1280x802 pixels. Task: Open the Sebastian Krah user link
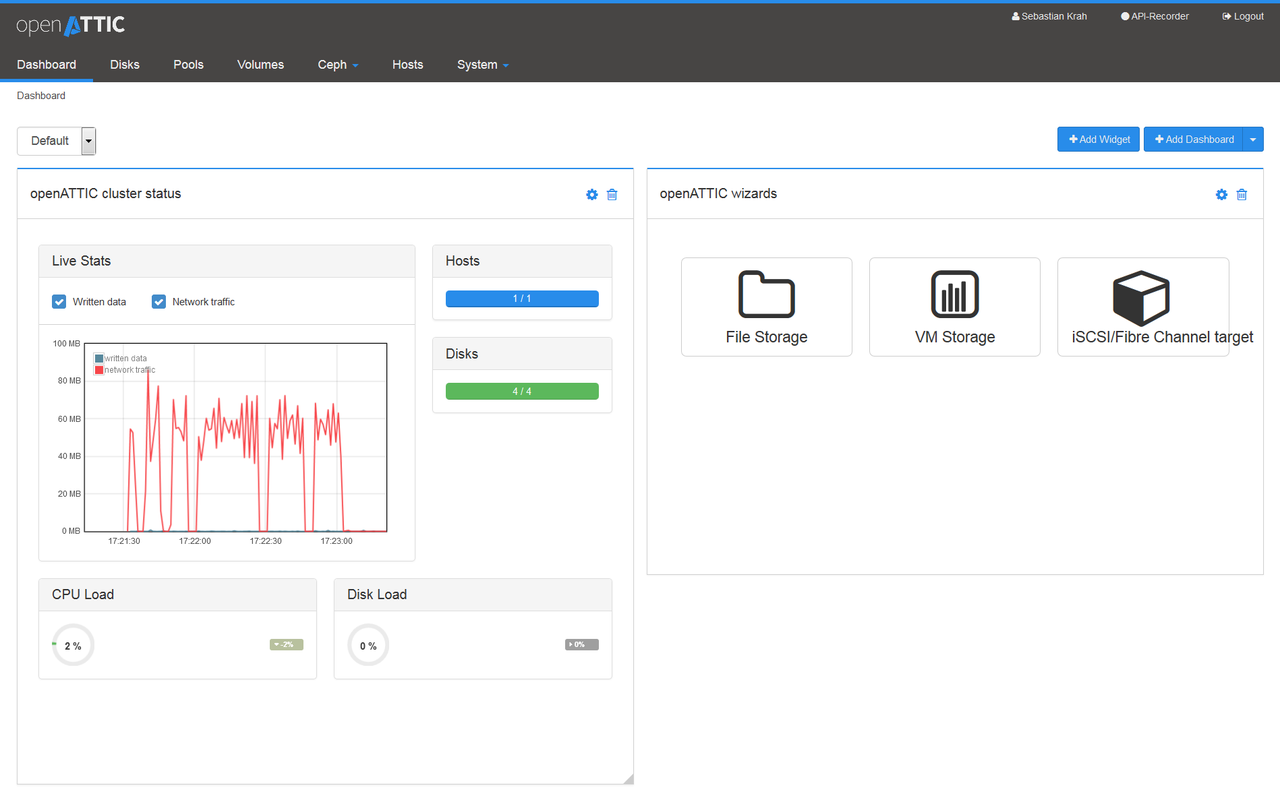(x=1049, y=17)
